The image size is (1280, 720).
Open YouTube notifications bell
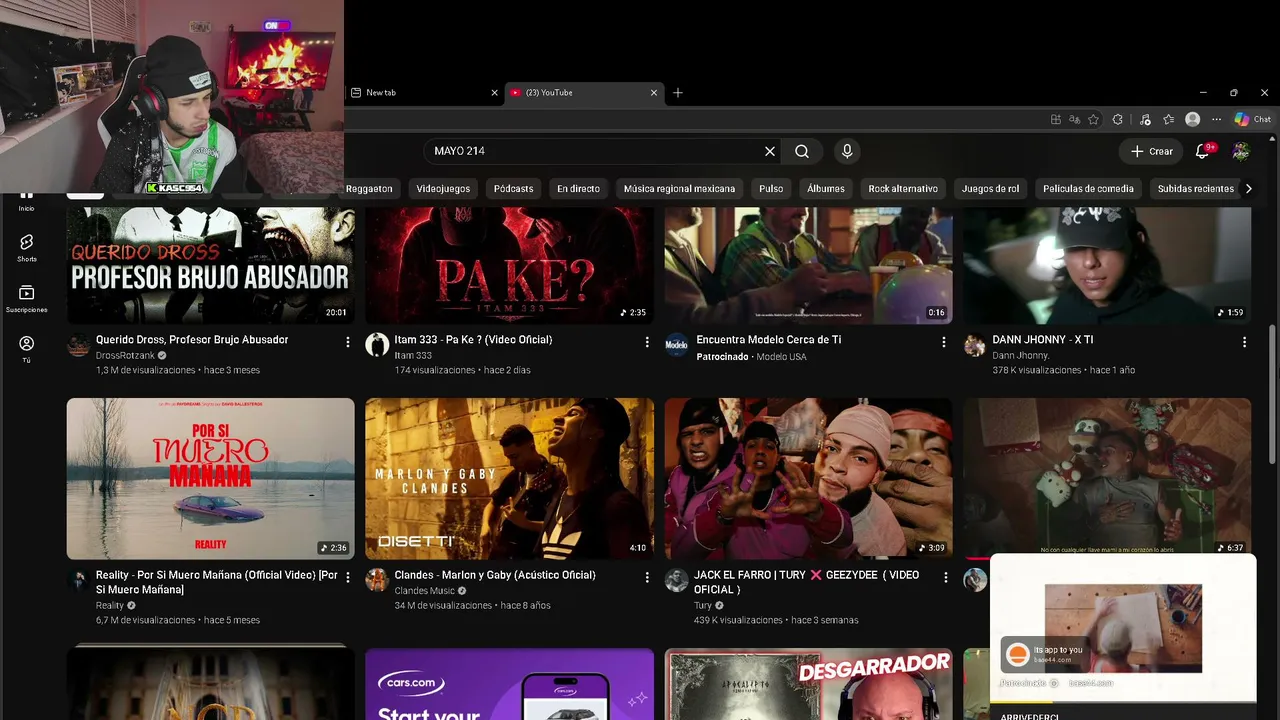coord(1203,151)
